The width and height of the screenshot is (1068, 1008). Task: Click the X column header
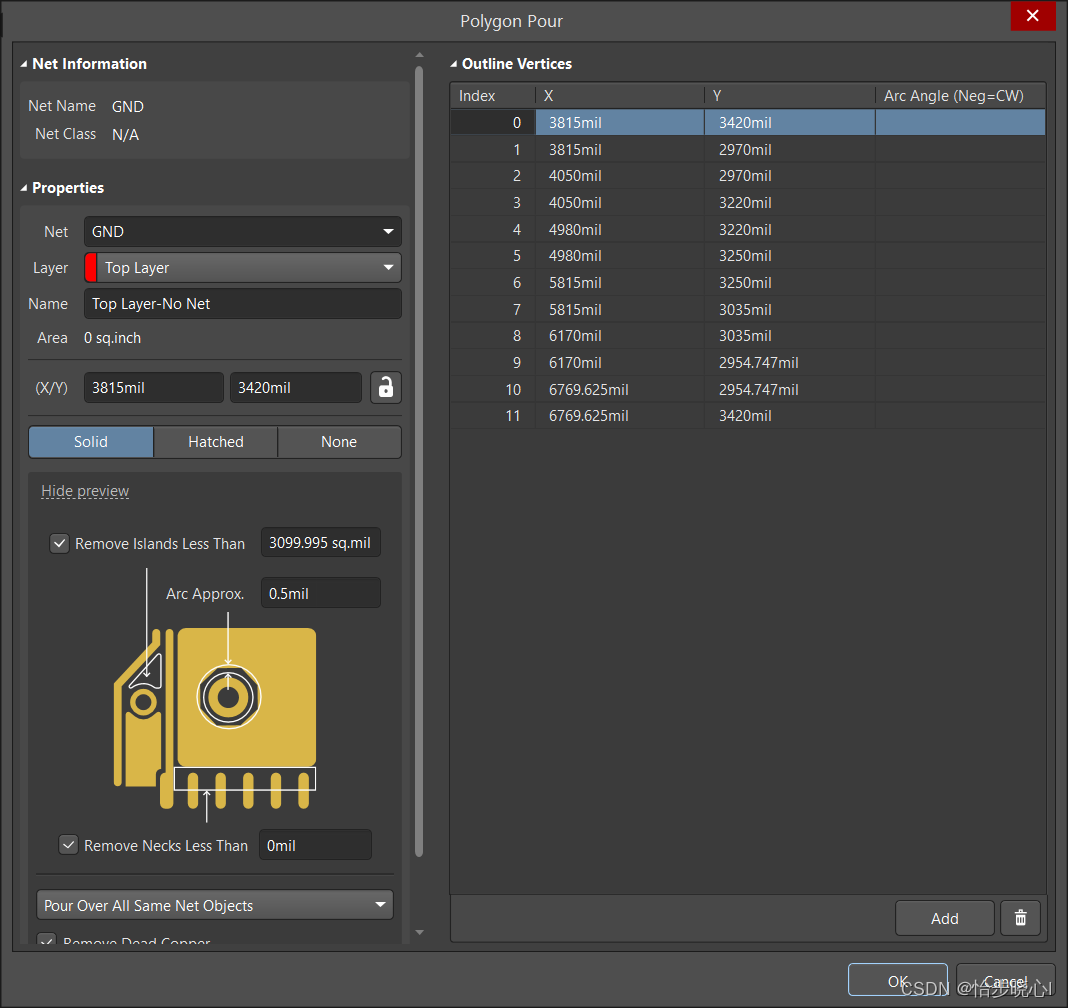(620, 96)
